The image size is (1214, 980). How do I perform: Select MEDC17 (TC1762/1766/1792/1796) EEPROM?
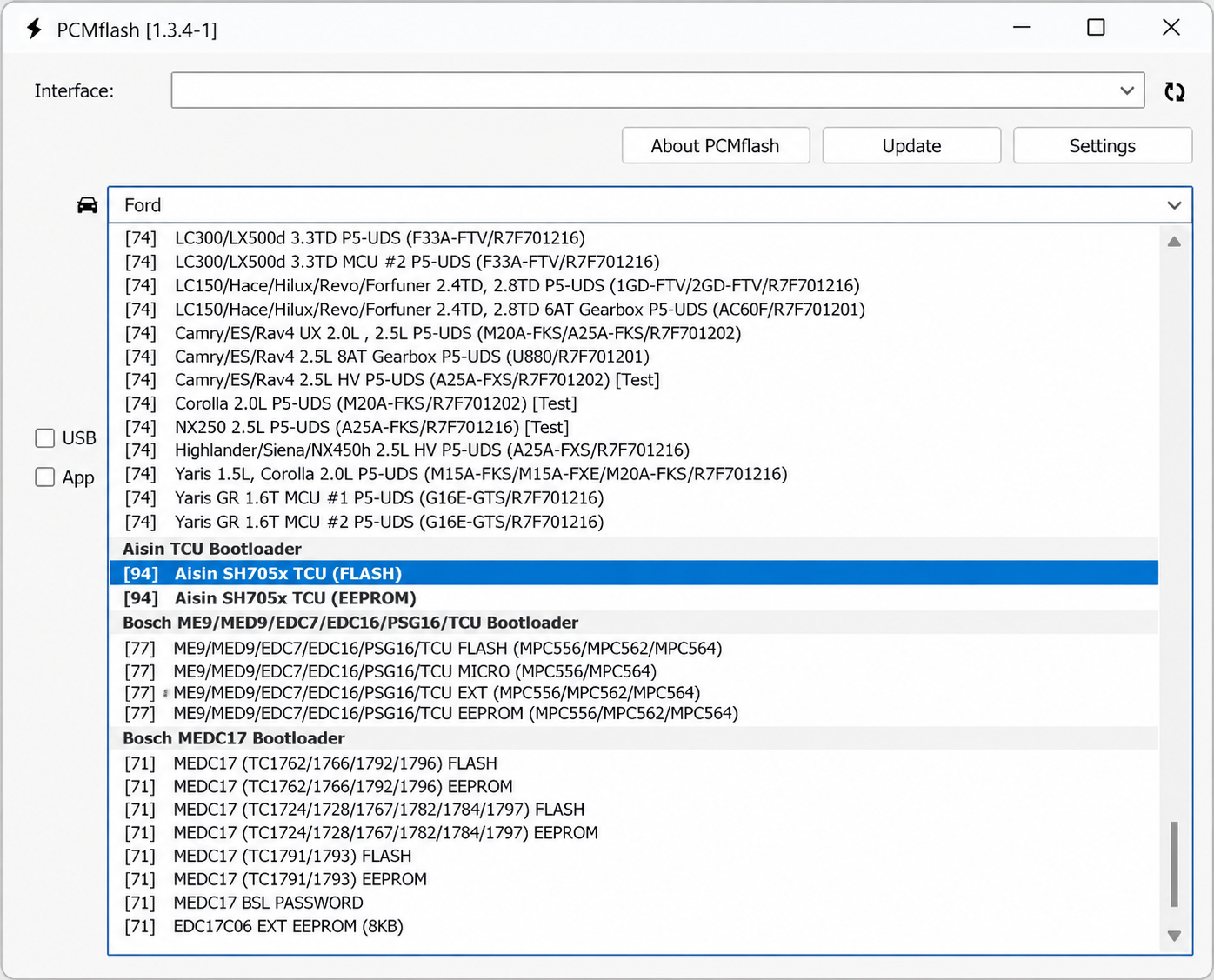[634, 787]
